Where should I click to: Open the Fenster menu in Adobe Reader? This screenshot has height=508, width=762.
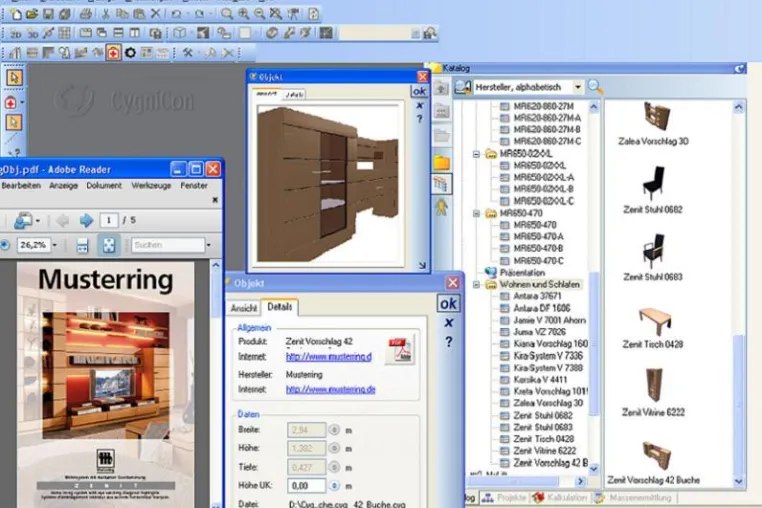coord(194,186)
